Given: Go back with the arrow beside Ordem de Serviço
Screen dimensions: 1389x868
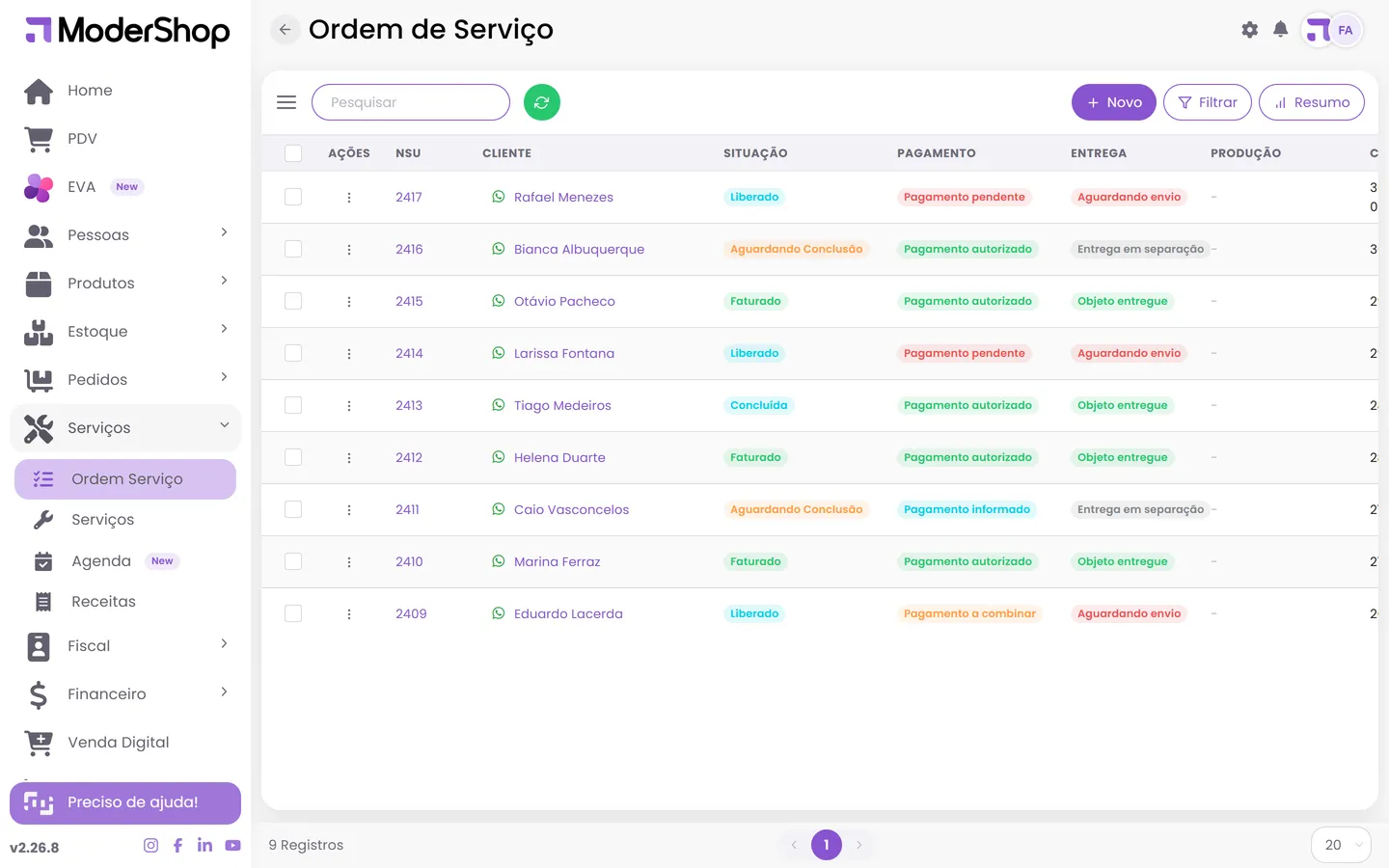Looking at the screenshot, I should [285, 30].
